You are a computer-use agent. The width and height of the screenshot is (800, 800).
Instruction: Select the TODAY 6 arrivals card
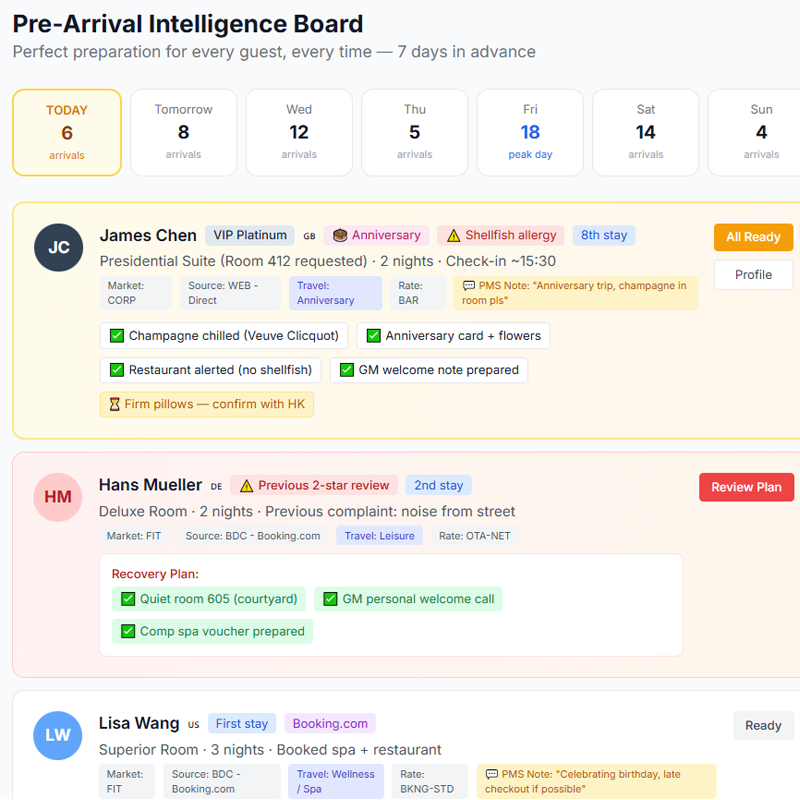[66, 132]
